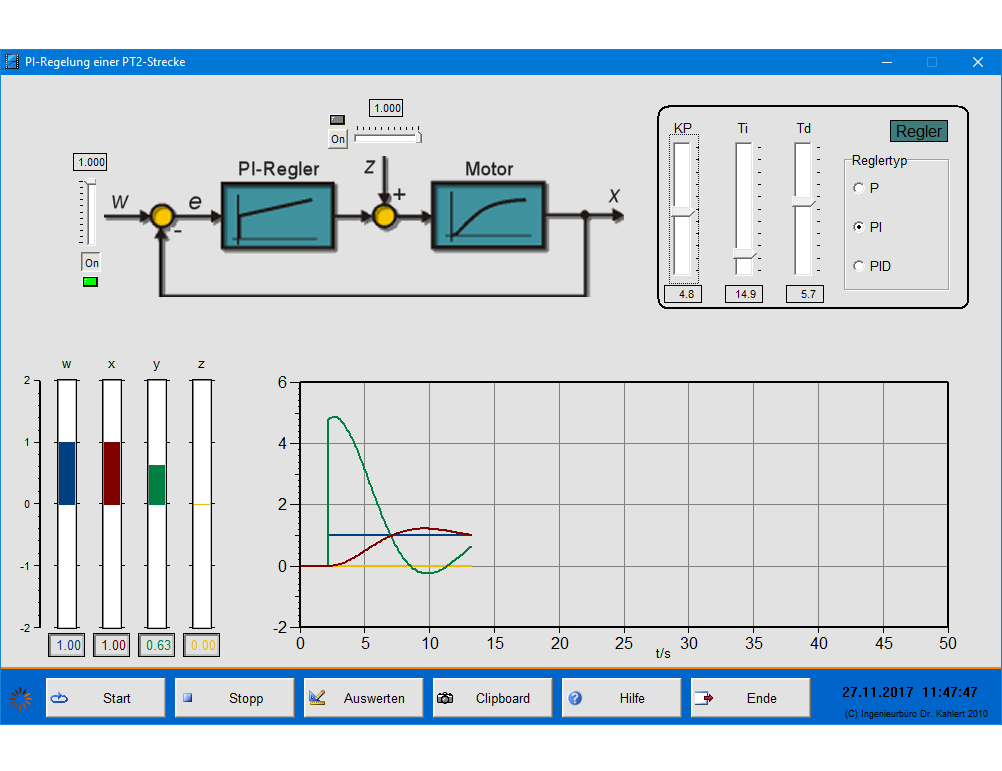Click the date and time display

click(x=909, y=692)
